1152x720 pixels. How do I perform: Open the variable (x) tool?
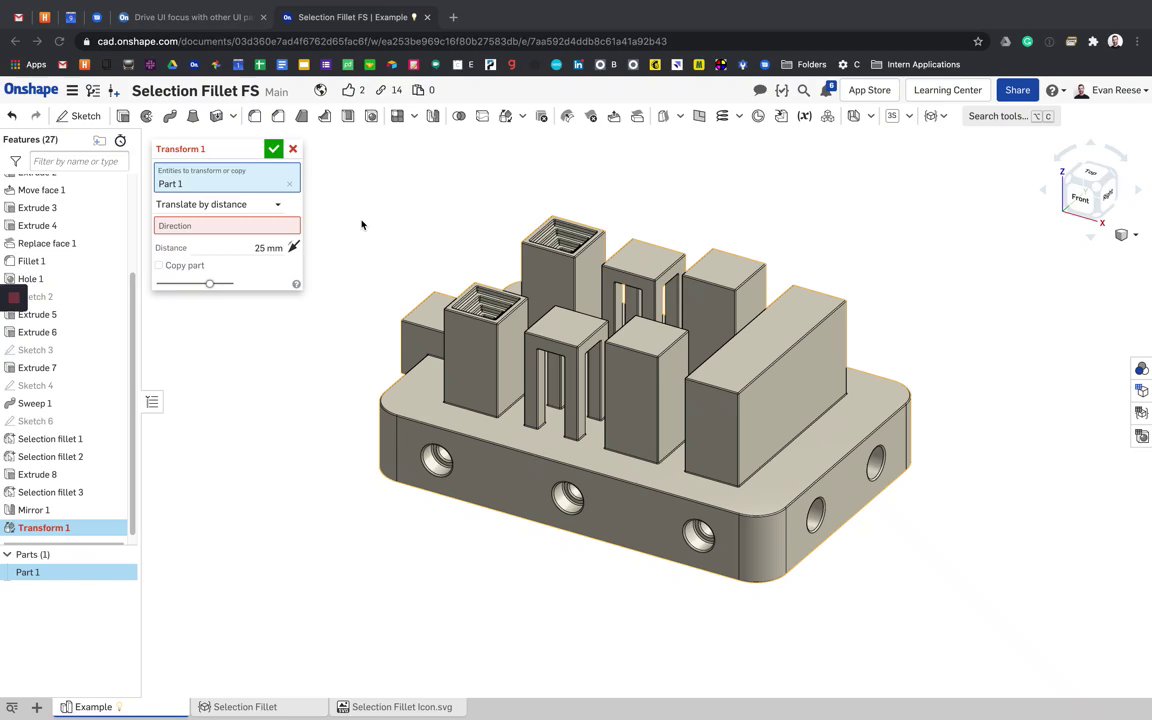[x=804, y=116]
